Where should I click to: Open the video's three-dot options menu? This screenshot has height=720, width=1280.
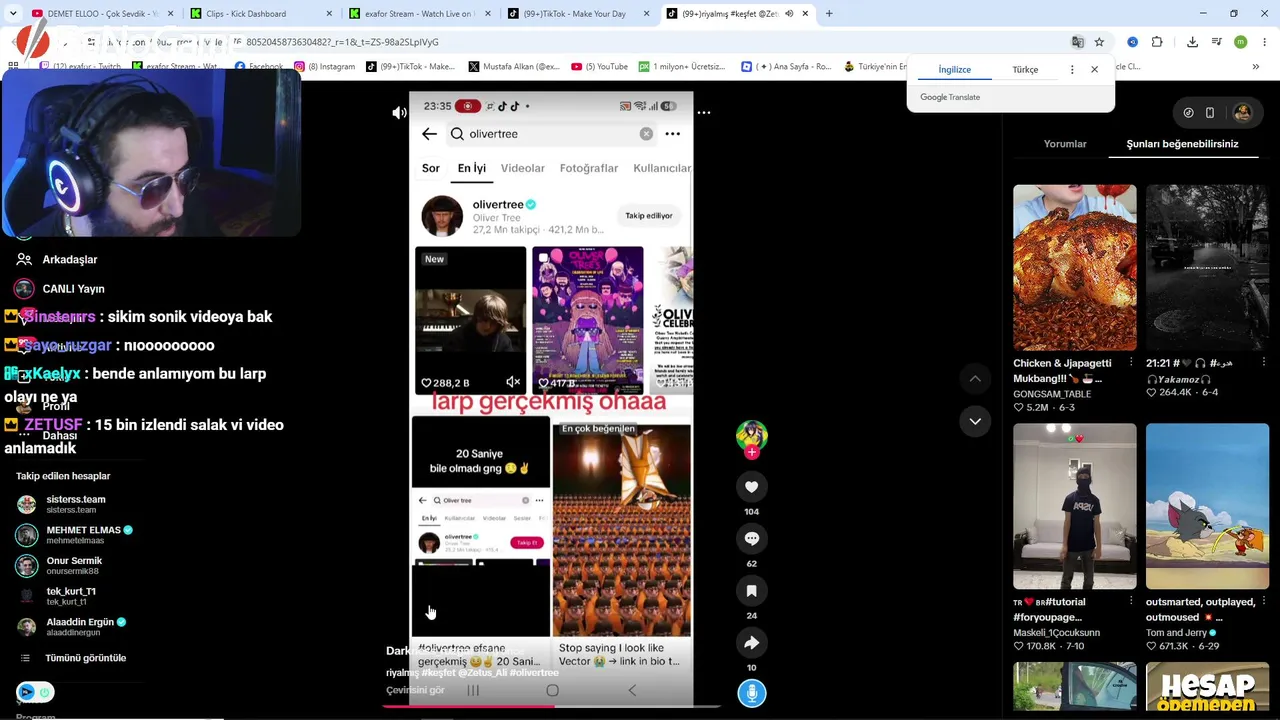(x=704, y=113)
